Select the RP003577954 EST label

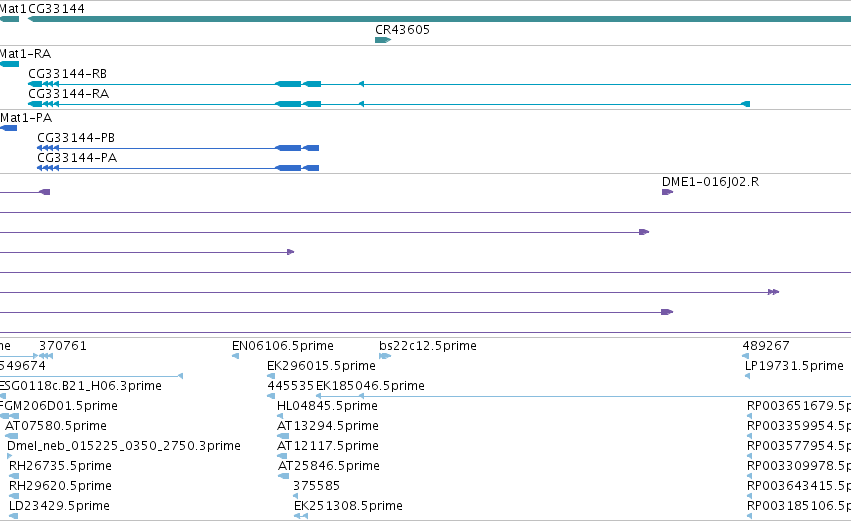[x=799, y=446]
